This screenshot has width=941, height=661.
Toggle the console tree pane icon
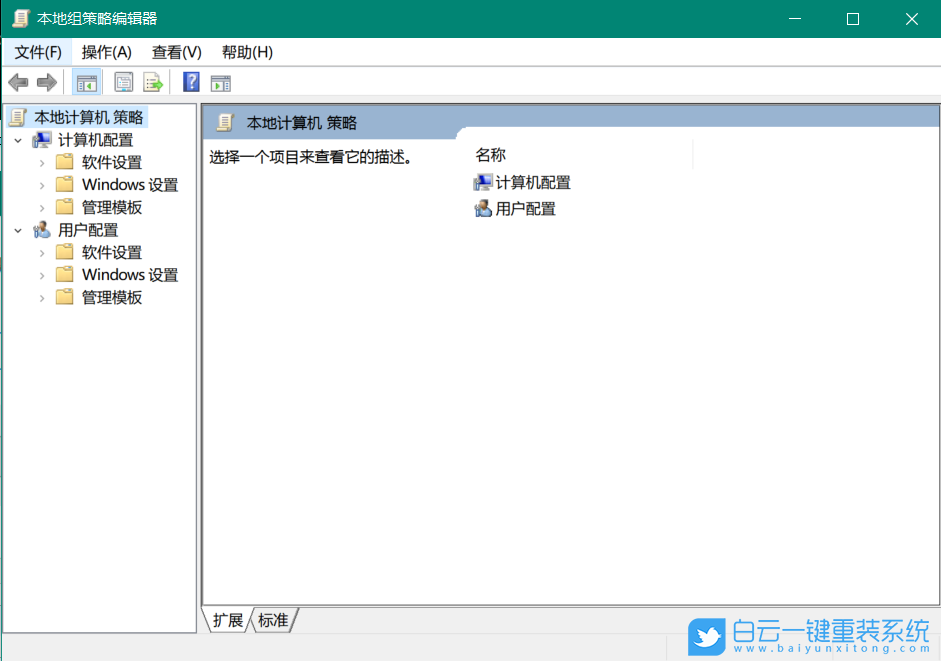87,82
